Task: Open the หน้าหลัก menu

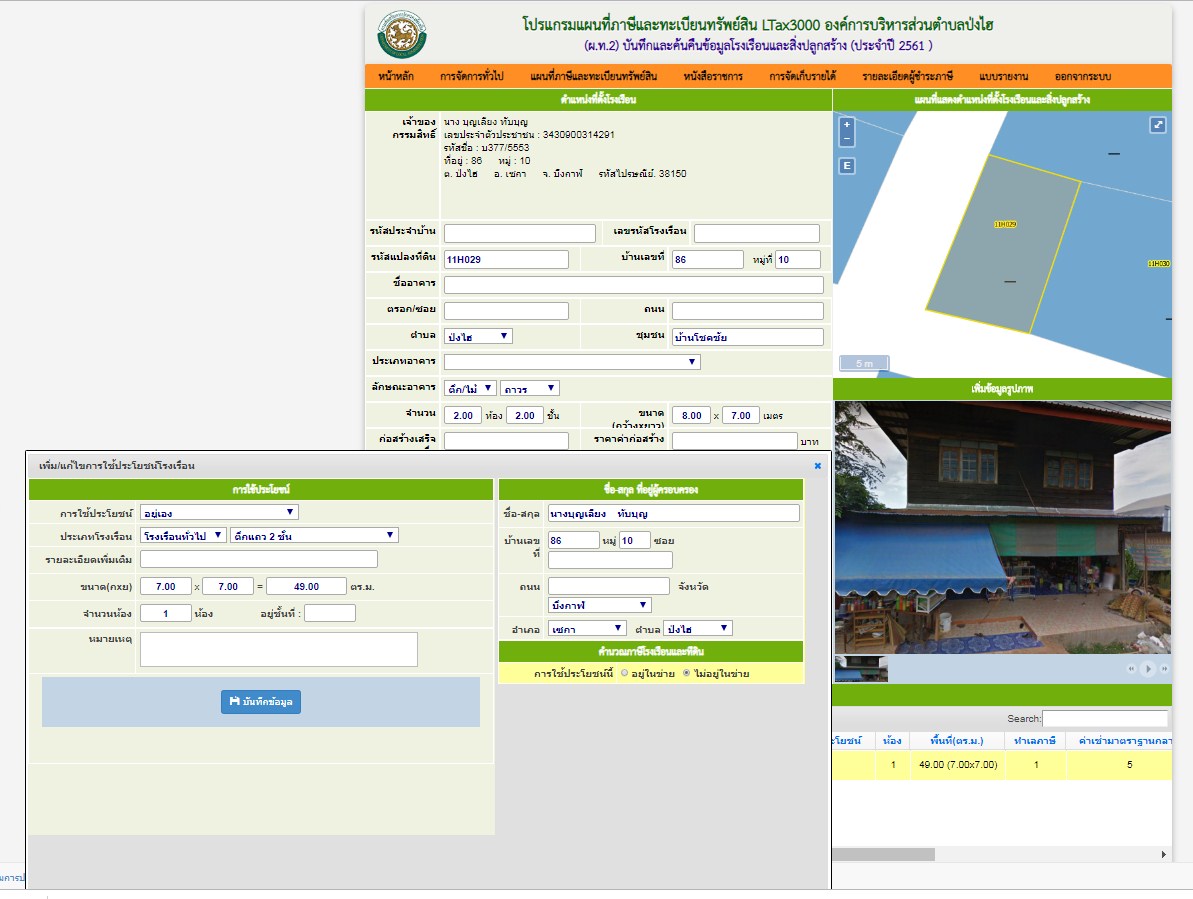Action: (396, 76)
